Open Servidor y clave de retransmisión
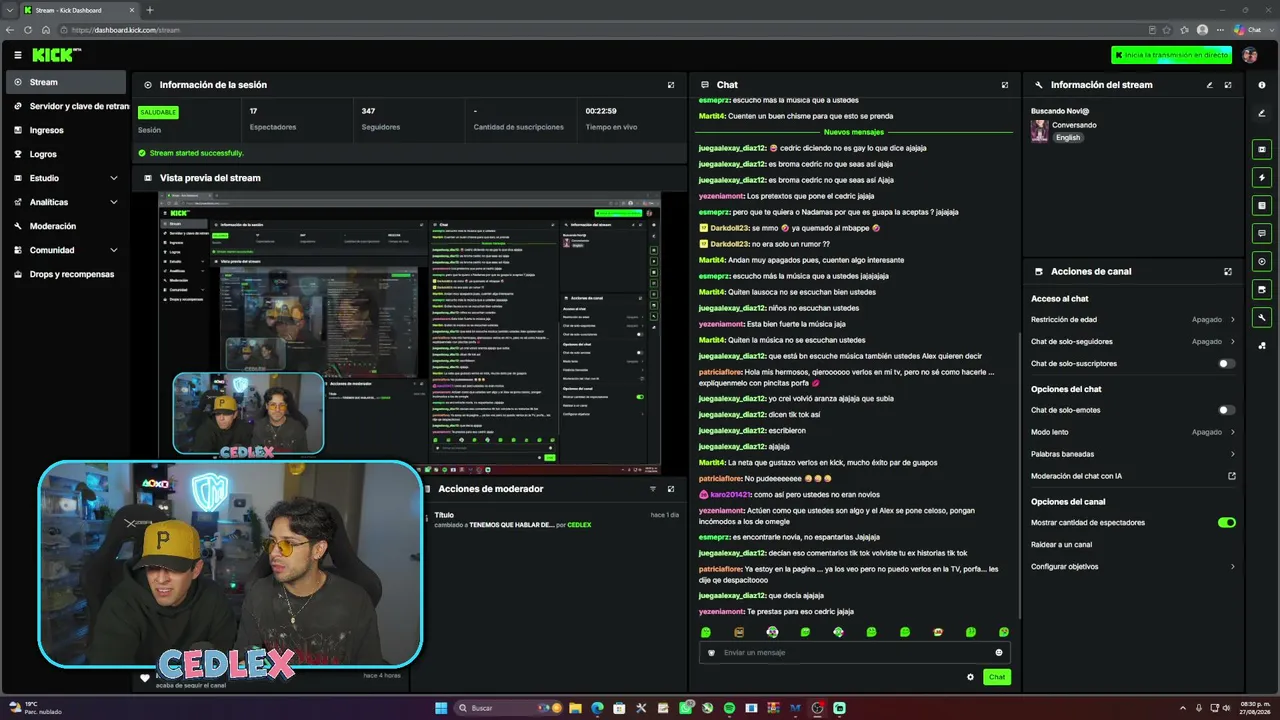 [68, 106]
